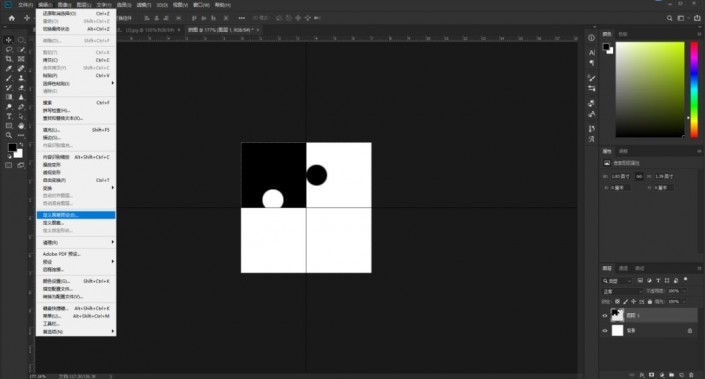Open the layer fill slider arrow
Image resolution: width=705 pixels, height=379 pixels.
click(684, 302)
